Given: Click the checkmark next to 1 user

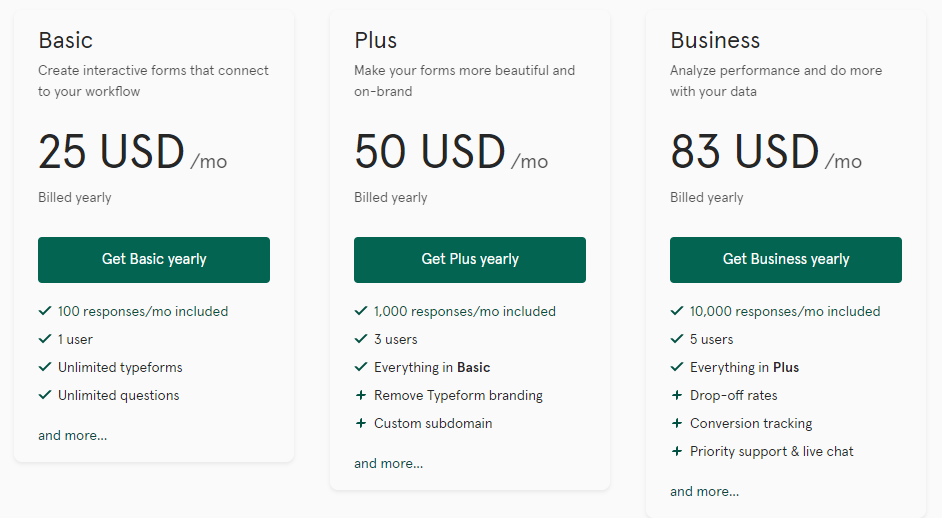Looking at the screenshot, I should 45,339.
